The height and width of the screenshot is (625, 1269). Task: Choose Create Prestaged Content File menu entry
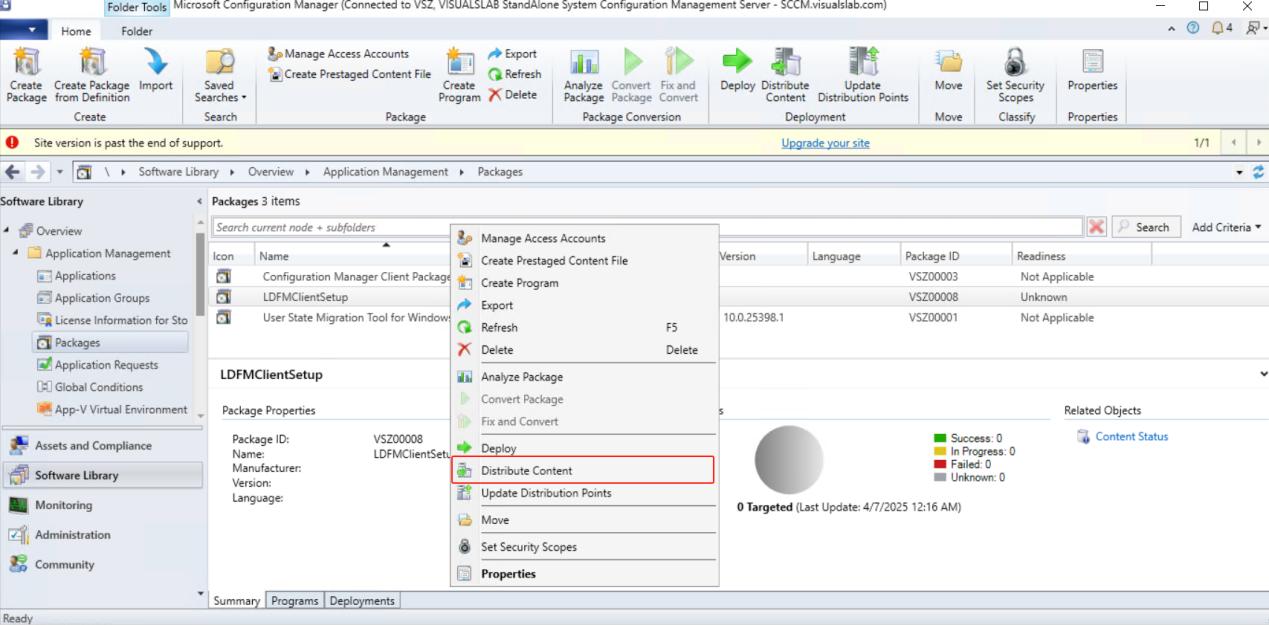[554, 260]
